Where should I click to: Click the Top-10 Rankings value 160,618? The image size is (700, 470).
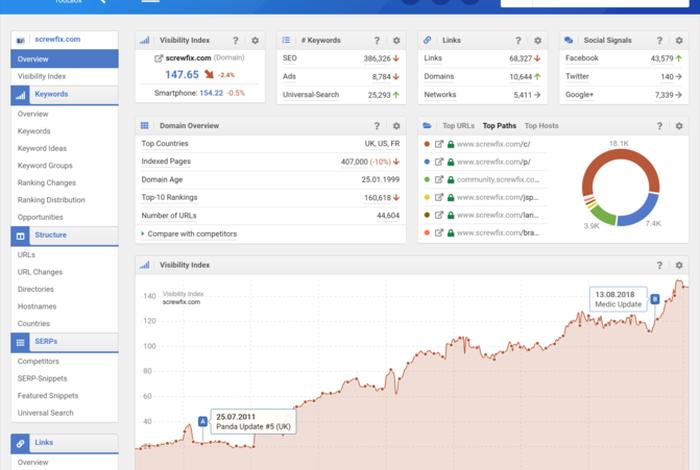(377, 198)
